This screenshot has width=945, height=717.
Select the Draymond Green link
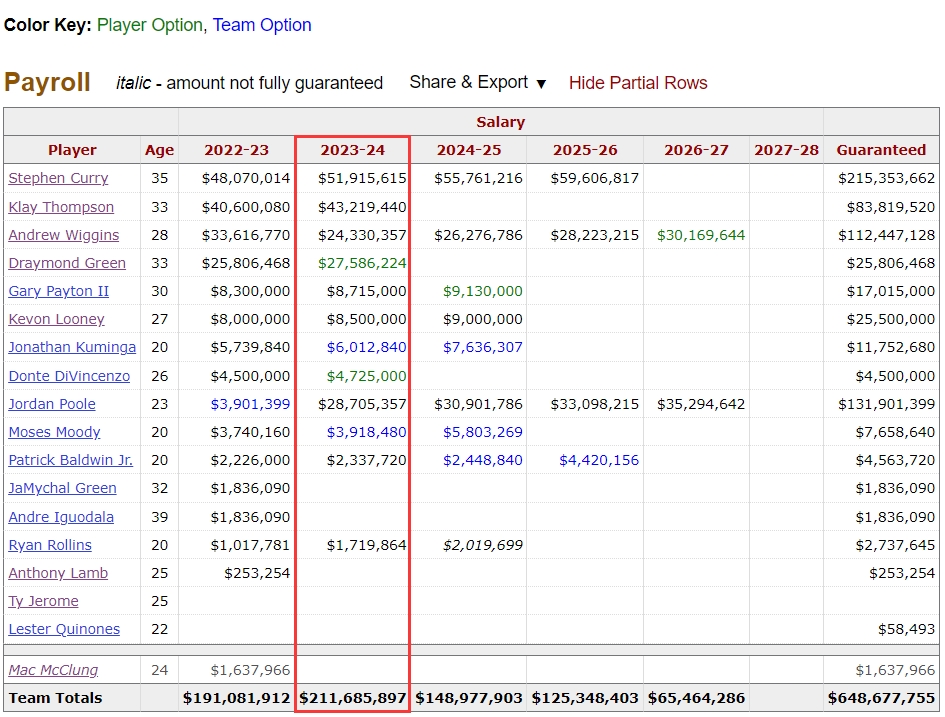pyautogui.click(x=67, y=263)
